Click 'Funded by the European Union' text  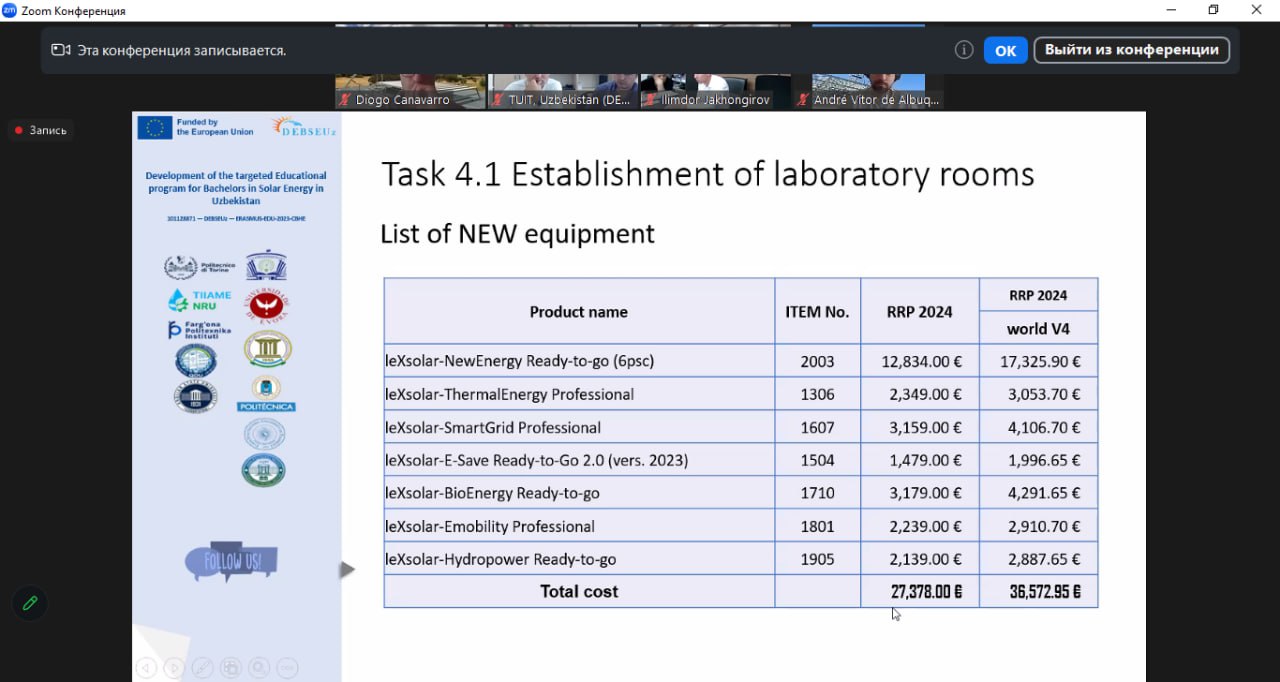(215, 127)
